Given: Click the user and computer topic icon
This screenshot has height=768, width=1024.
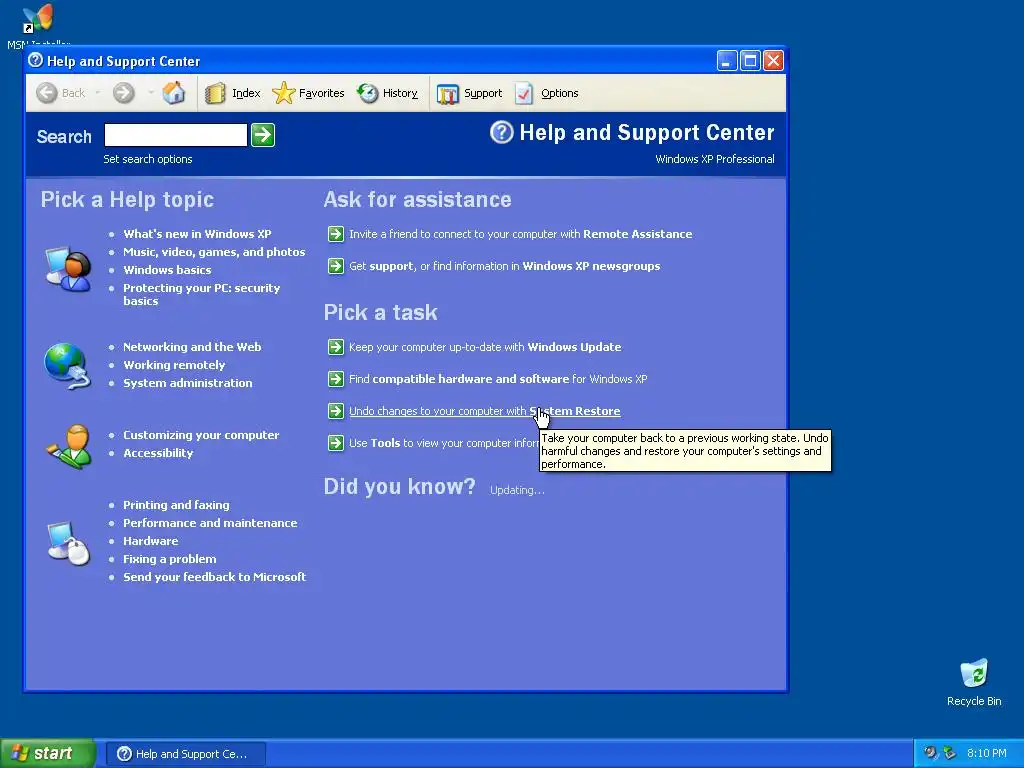Looking at the screenshot, I should pyautogui.click(x=69, y=269).
